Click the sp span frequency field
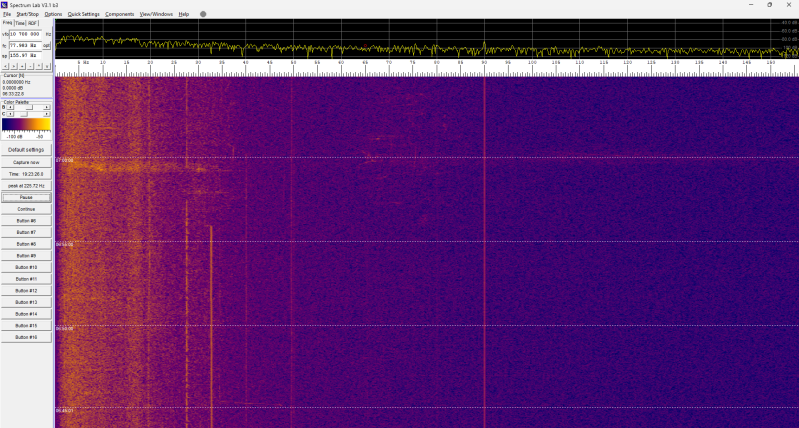Screen dimensions: 799x428 click(25, 56)
